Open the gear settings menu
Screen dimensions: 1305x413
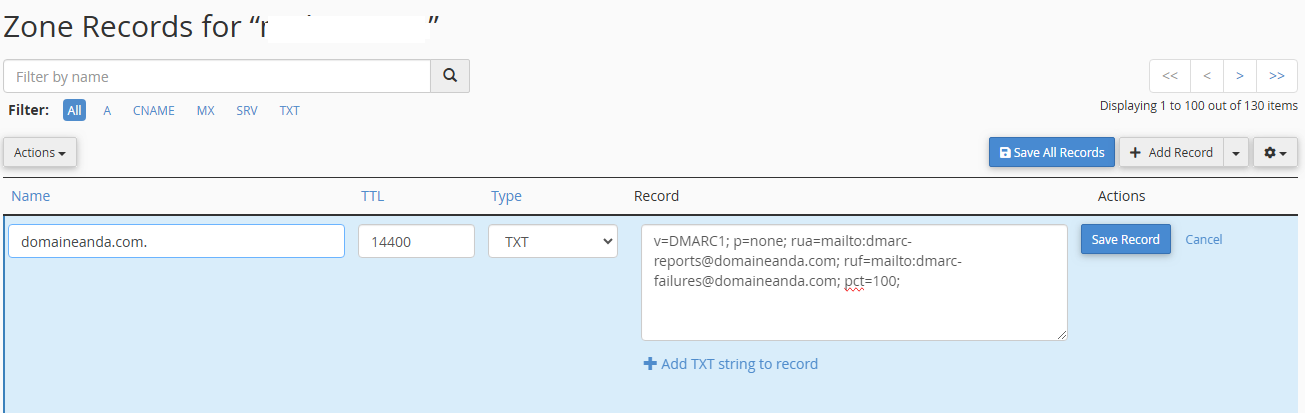coord(1275,153)
